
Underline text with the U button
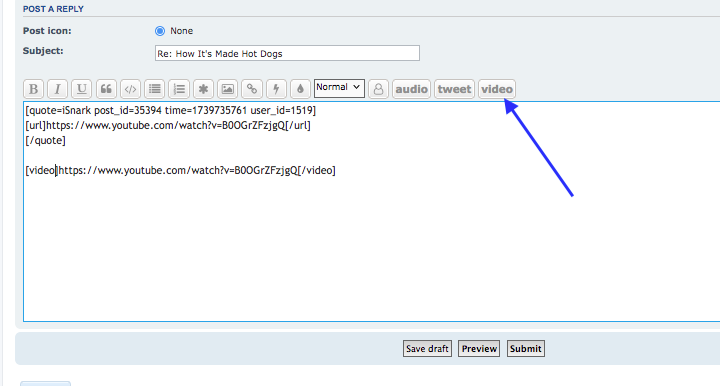coord(82,89)
